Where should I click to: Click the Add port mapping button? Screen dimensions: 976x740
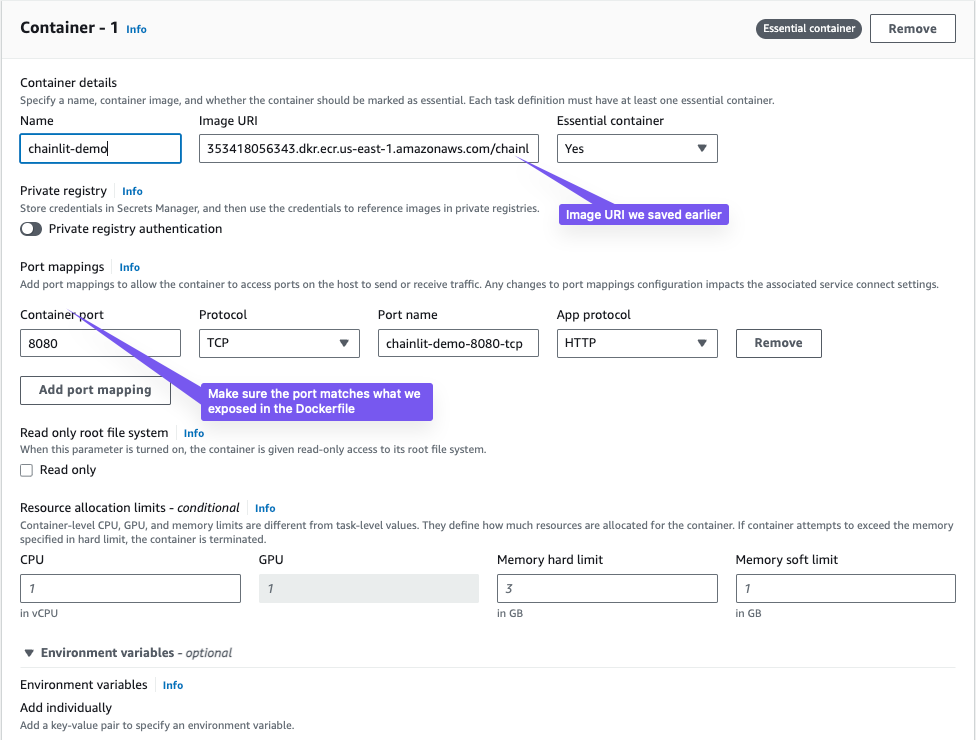(x=95, y=390)
